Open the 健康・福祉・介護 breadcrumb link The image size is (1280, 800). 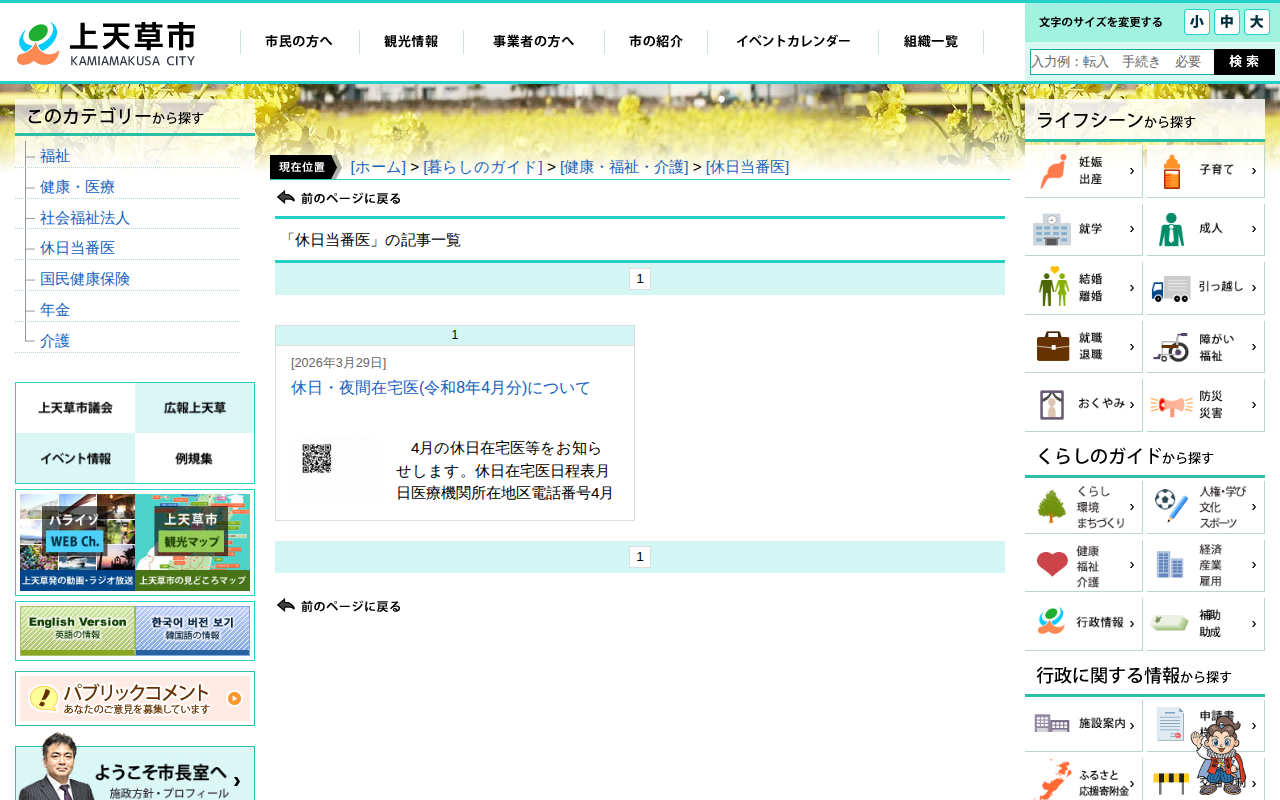pos(624,167)
